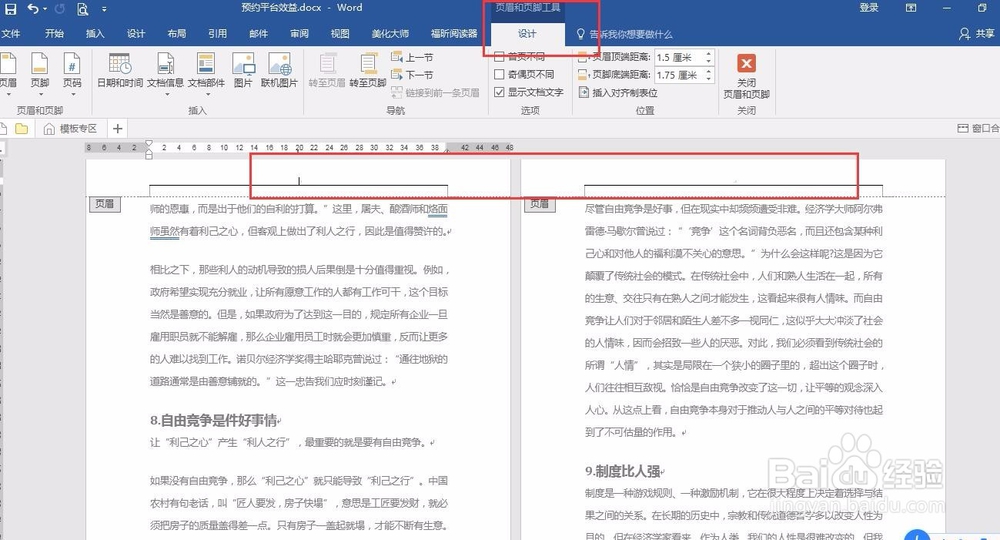
Task: Open the 美化大师 tab
Action: point(390,33)
